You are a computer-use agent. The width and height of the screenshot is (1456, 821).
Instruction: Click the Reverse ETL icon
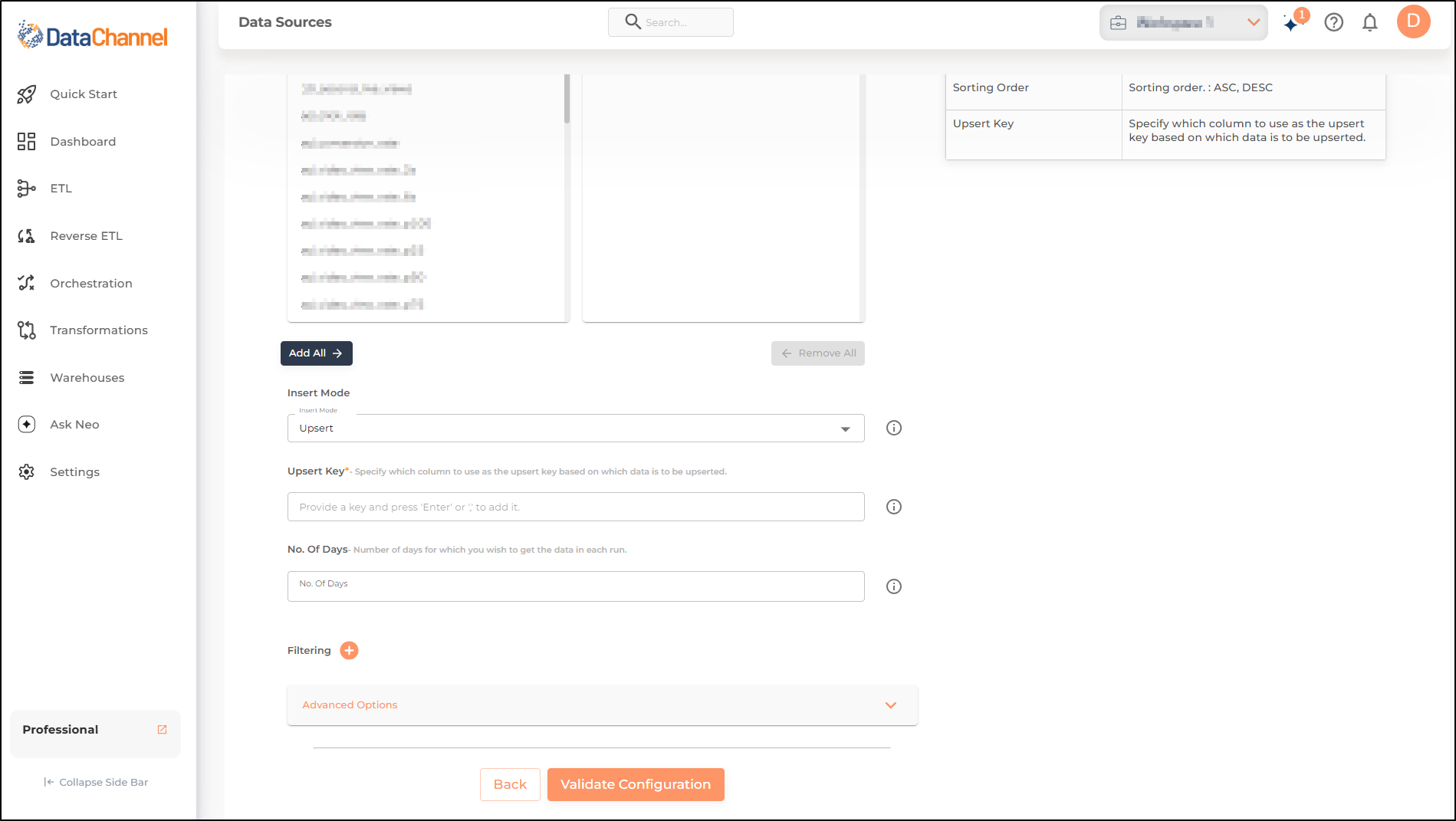(x=27, y=236)
